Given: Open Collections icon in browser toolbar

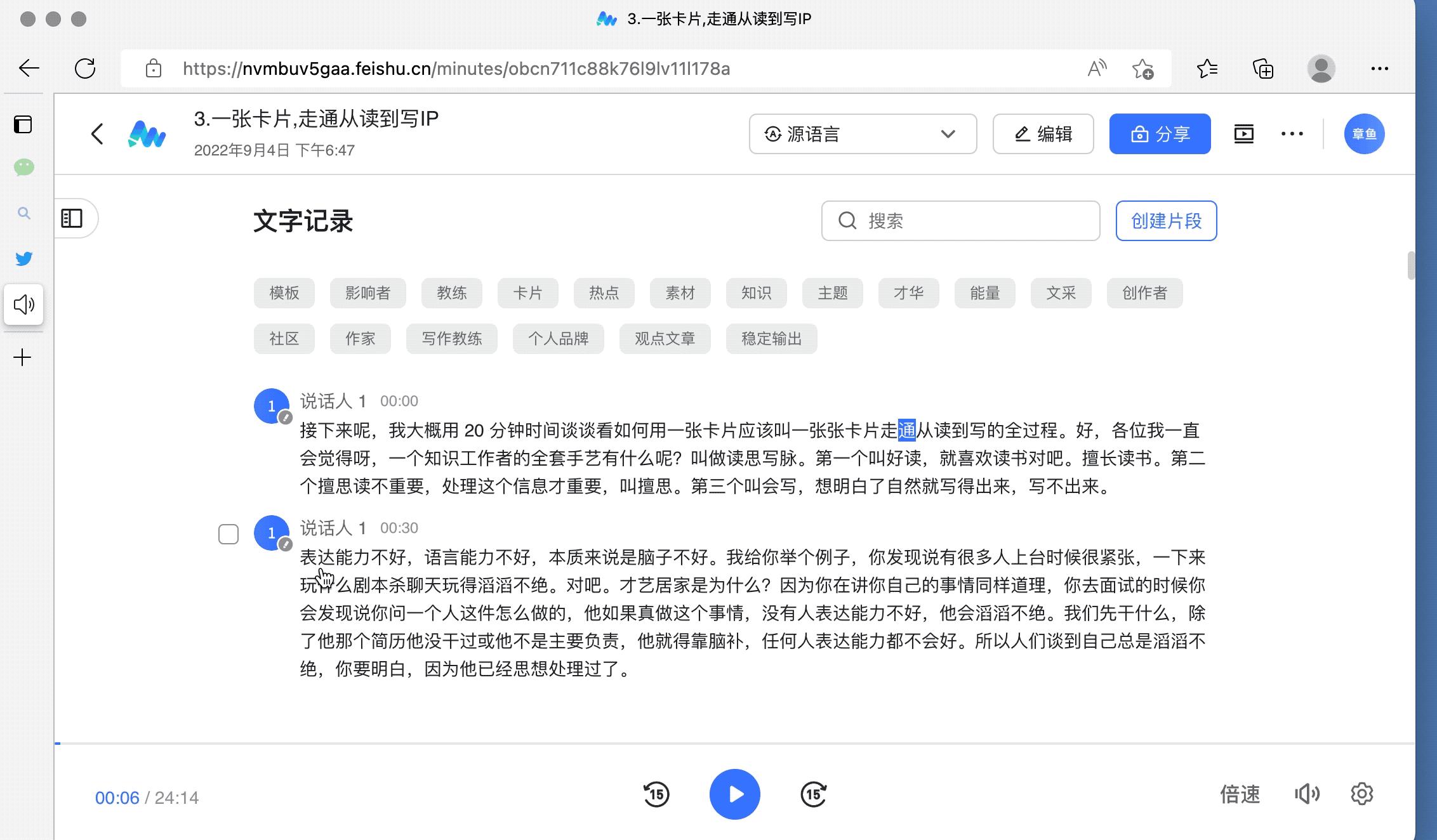Looking at the screenshot, I should pyautogui.click(x=1262, y=68).
